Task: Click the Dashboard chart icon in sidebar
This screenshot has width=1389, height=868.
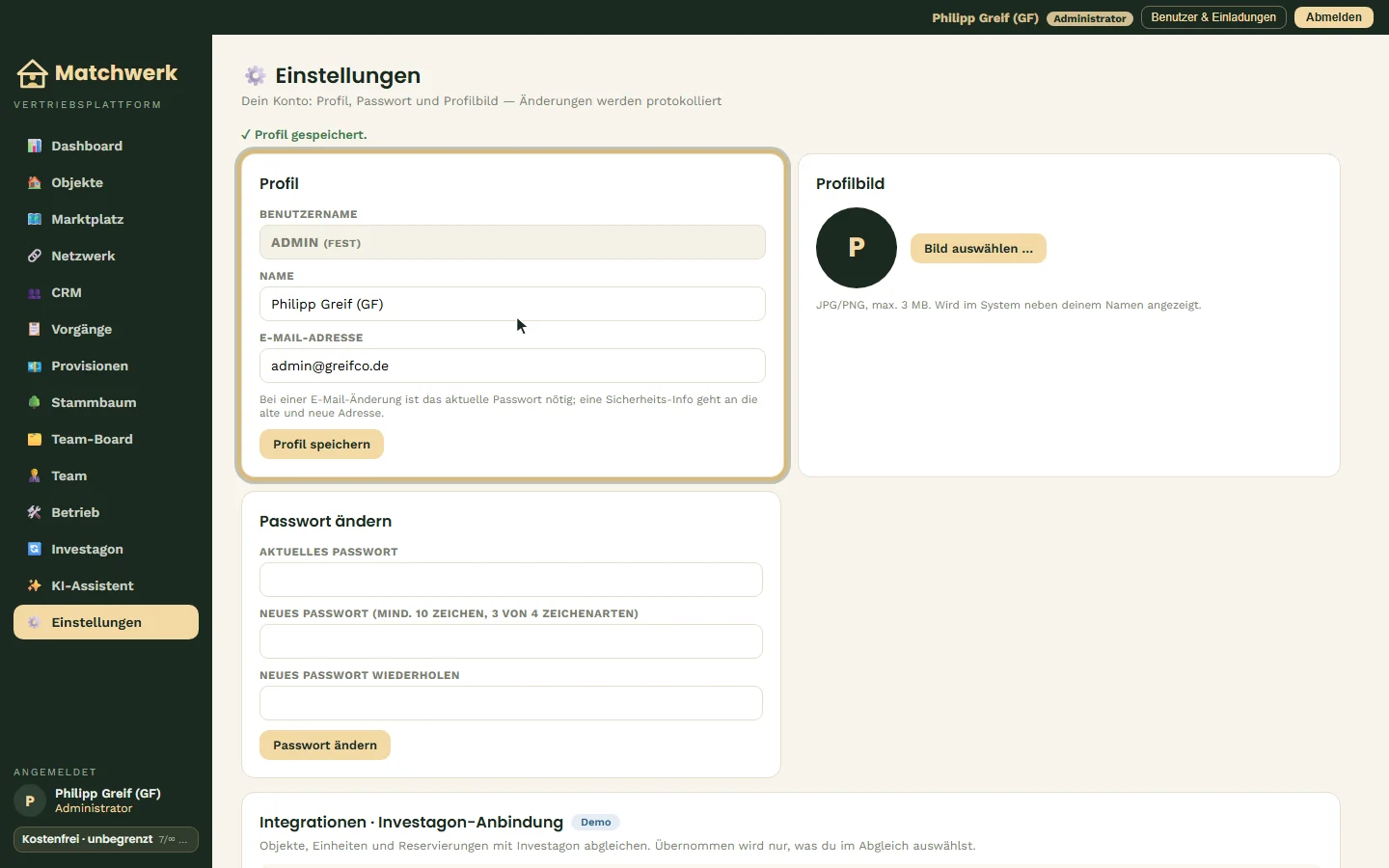Action: pos(35,146)
